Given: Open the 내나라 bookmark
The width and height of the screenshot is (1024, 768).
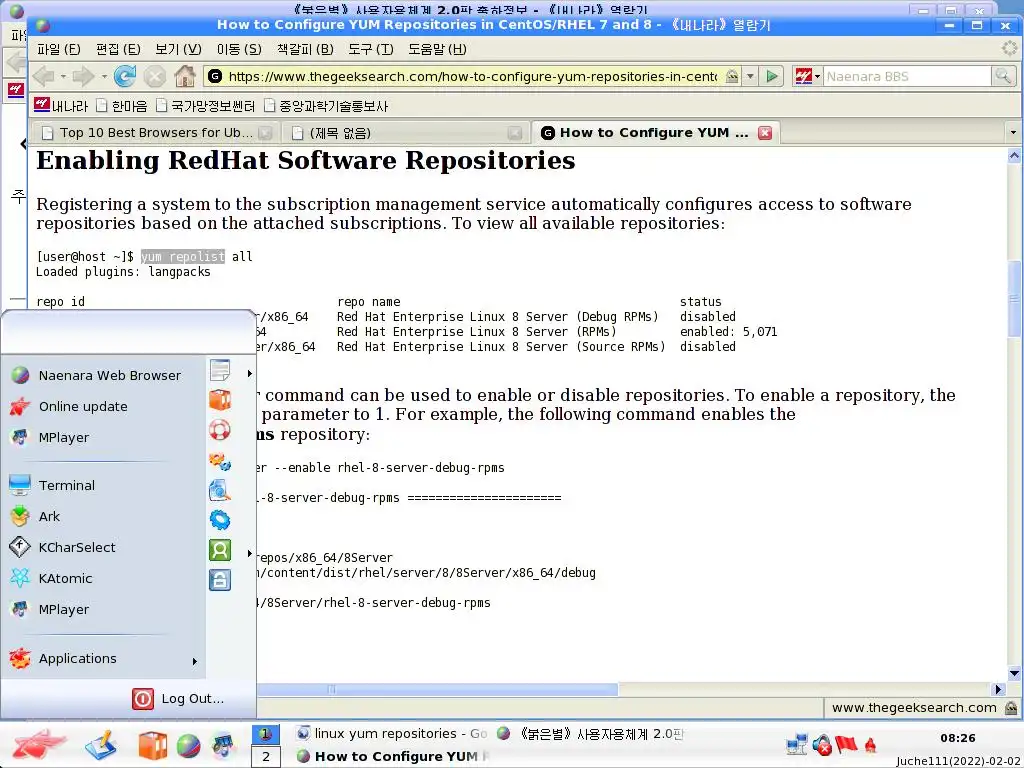Looking at the screenshot, I should click(x=61, y=105).
